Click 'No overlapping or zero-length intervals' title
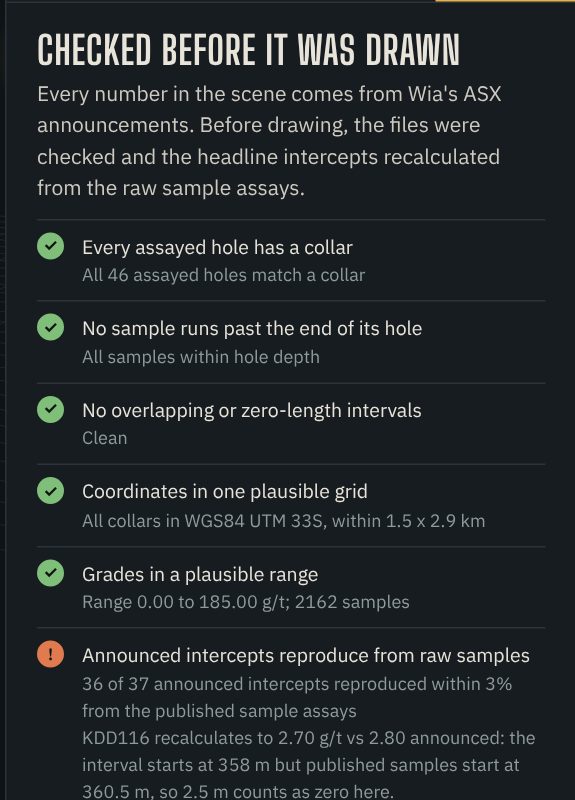 click(x=252, y=411)
